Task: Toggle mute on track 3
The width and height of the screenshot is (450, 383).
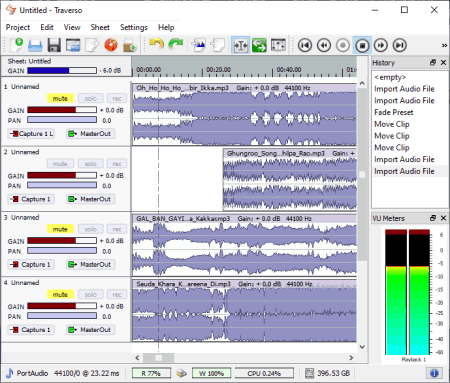Action: pyautogui.click(x=60, y=229)
